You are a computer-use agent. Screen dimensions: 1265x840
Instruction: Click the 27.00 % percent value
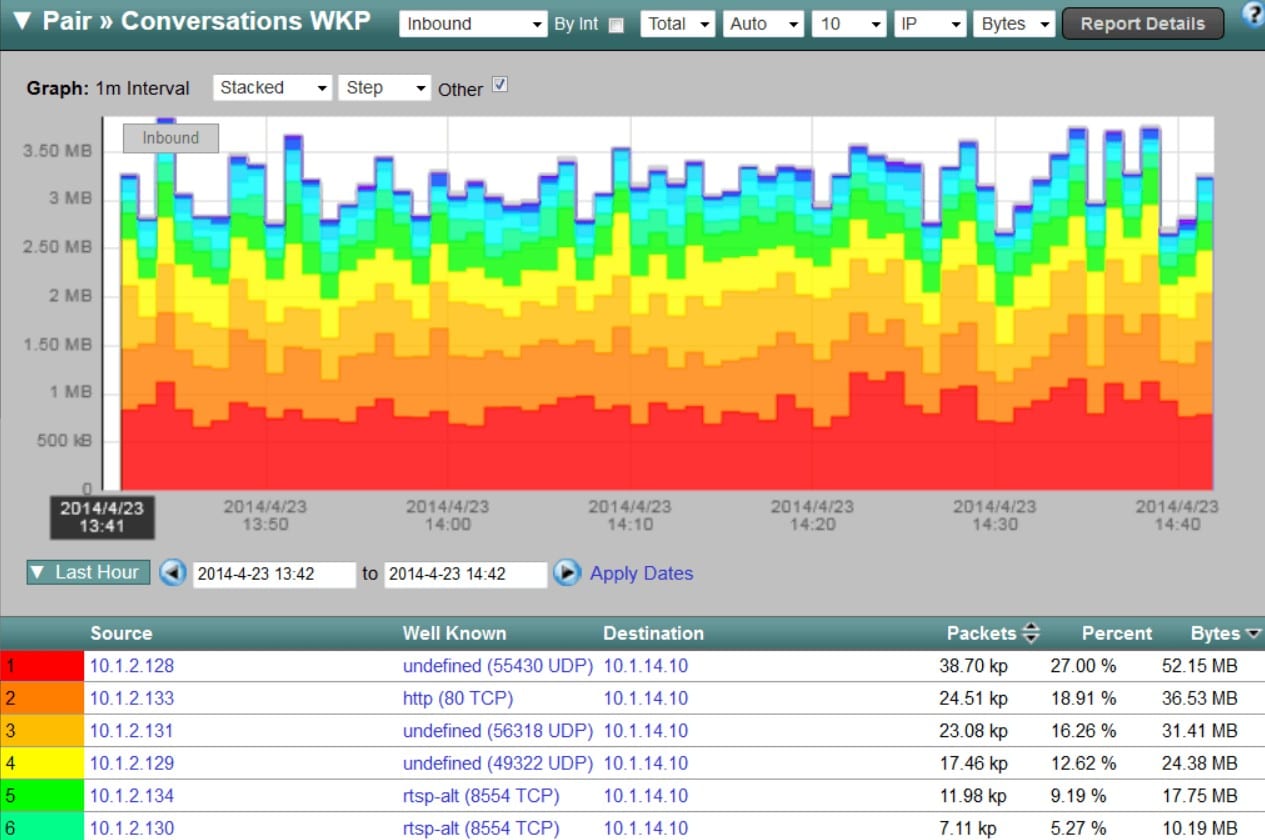[x=1083, y=666]
